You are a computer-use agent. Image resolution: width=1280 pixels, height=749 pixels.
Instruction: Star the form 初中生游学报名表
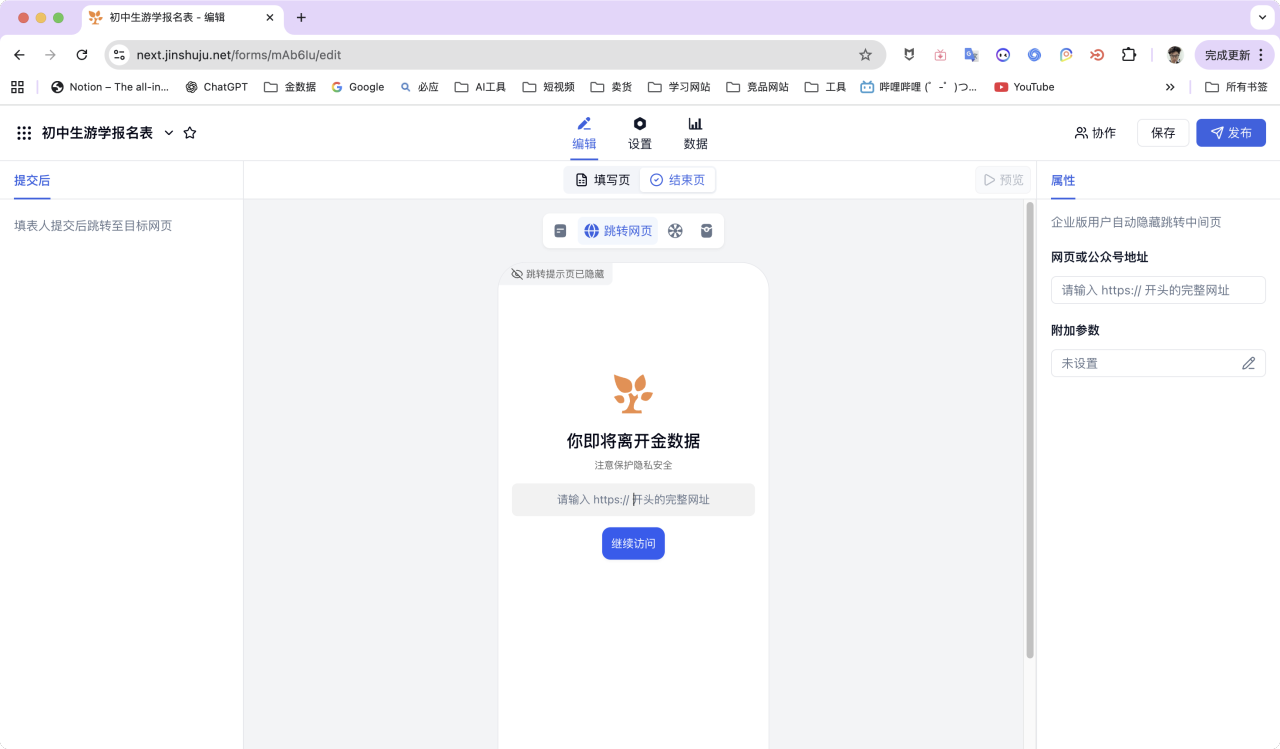coord(190,133)
